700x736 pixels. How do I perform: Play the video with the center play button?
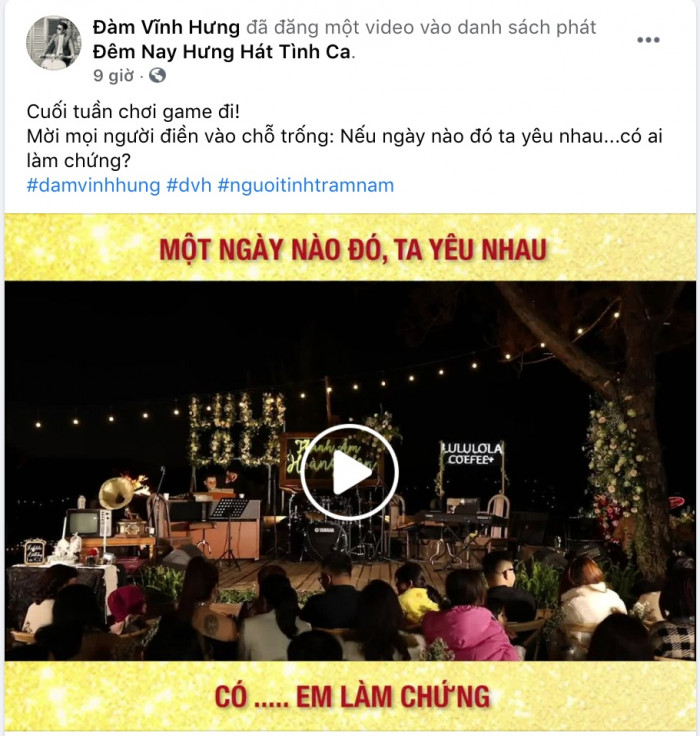pos(349,473)
